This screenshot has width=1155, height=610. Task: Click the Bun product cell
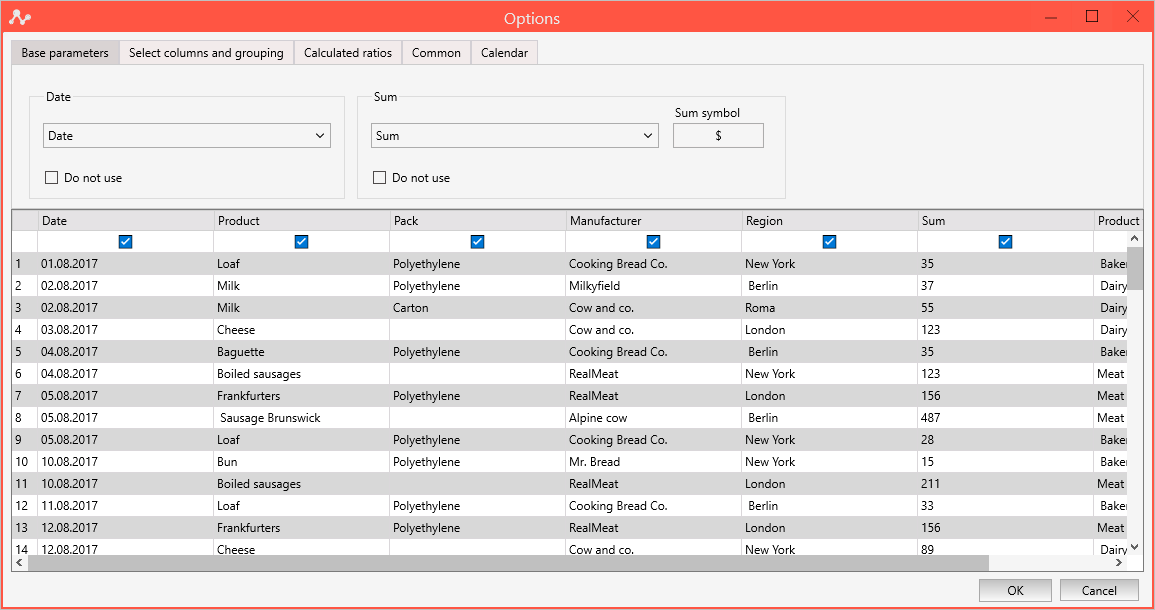(x=302, y=462)
